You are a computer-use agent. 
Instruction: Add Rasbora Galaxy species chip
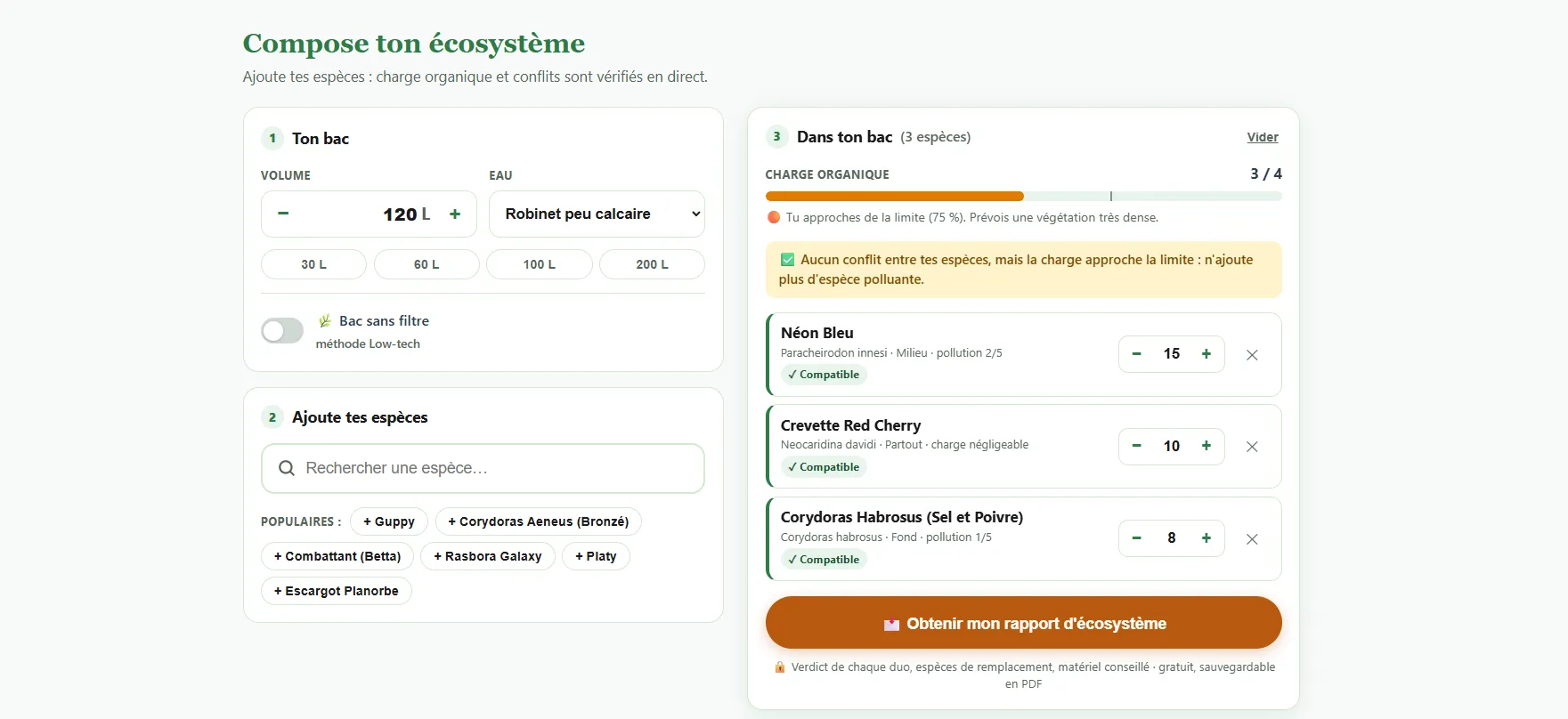pyautogui.click(x=488, y=556)
